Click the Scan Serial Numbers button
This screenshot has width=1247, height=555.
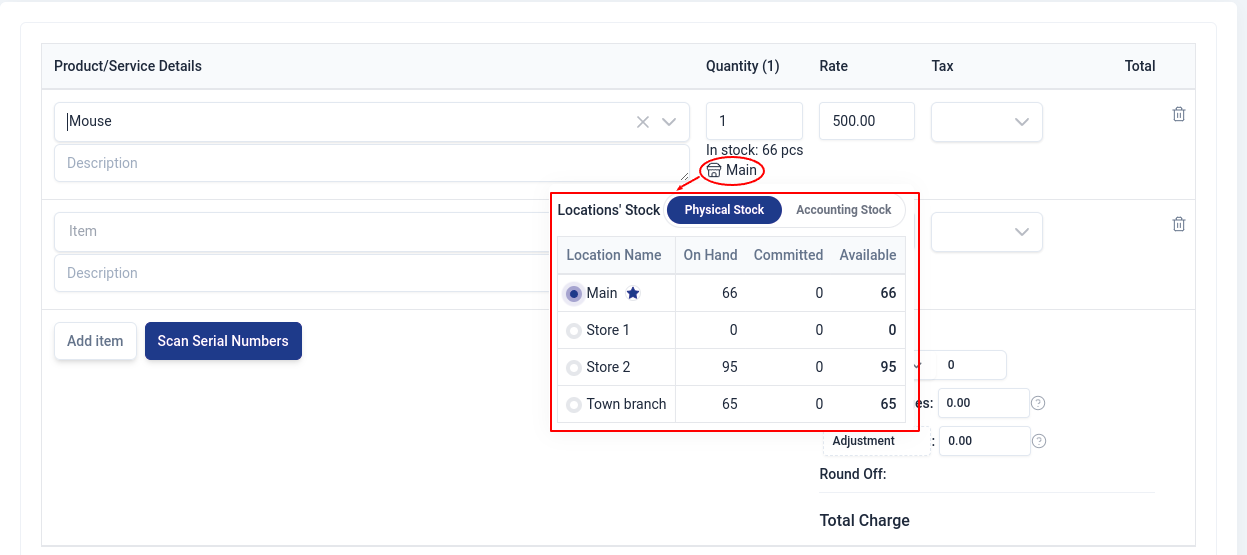[223, 341]
